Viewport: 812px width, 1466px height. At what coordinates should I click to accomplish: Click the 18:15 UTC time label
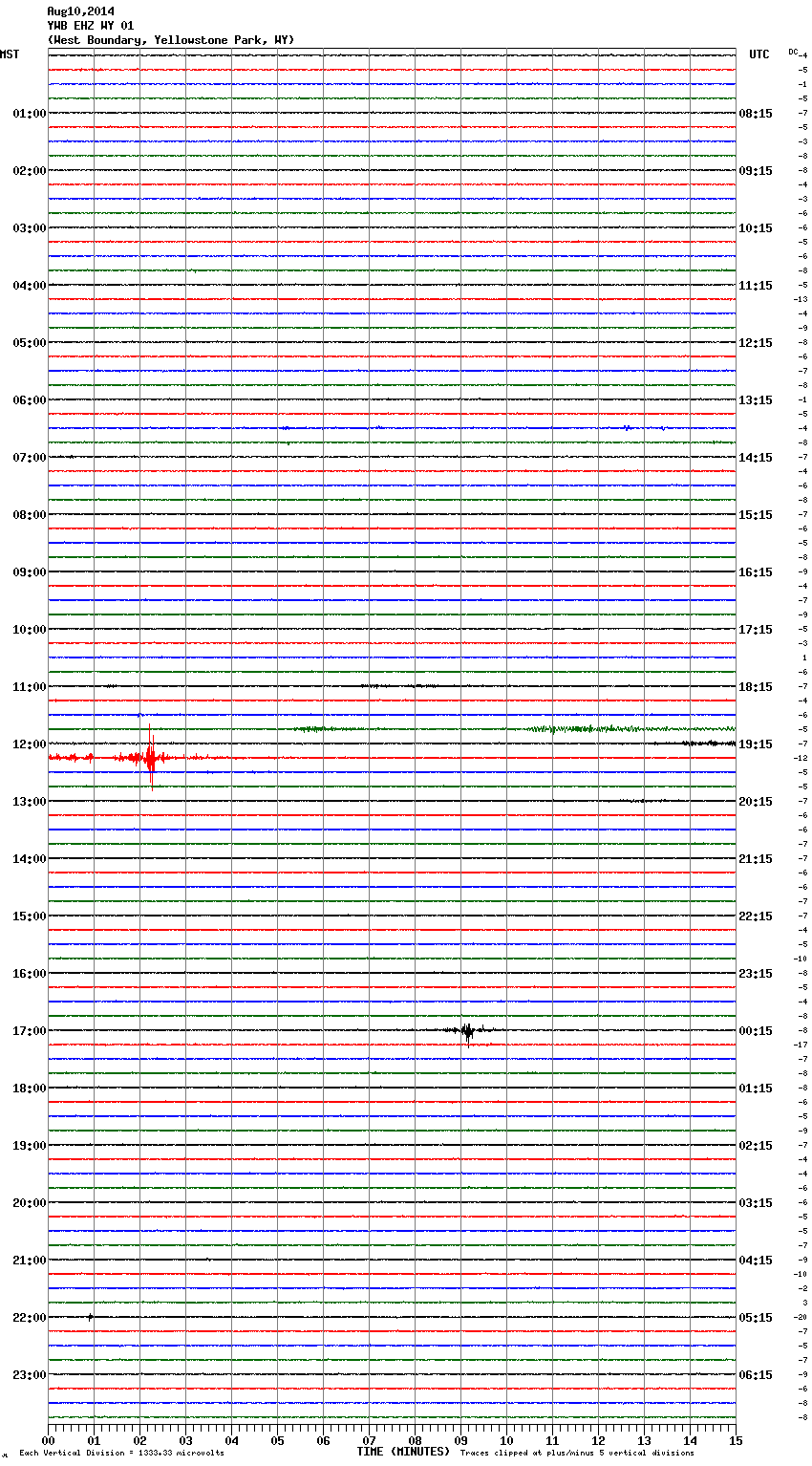point(756,687)
